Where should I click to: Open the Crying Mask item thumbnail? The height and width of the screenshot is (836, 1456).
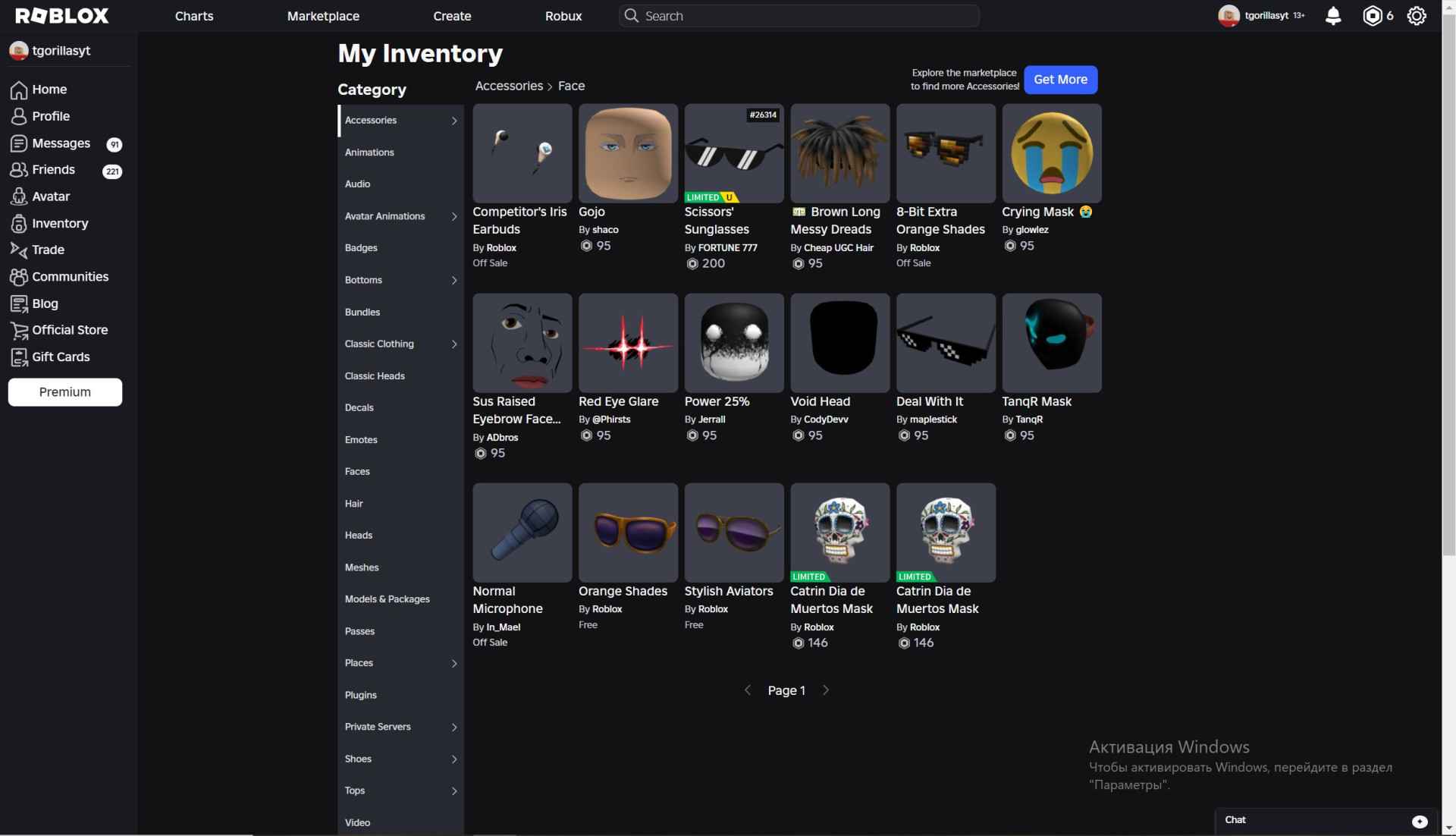tap(1051, 153)
